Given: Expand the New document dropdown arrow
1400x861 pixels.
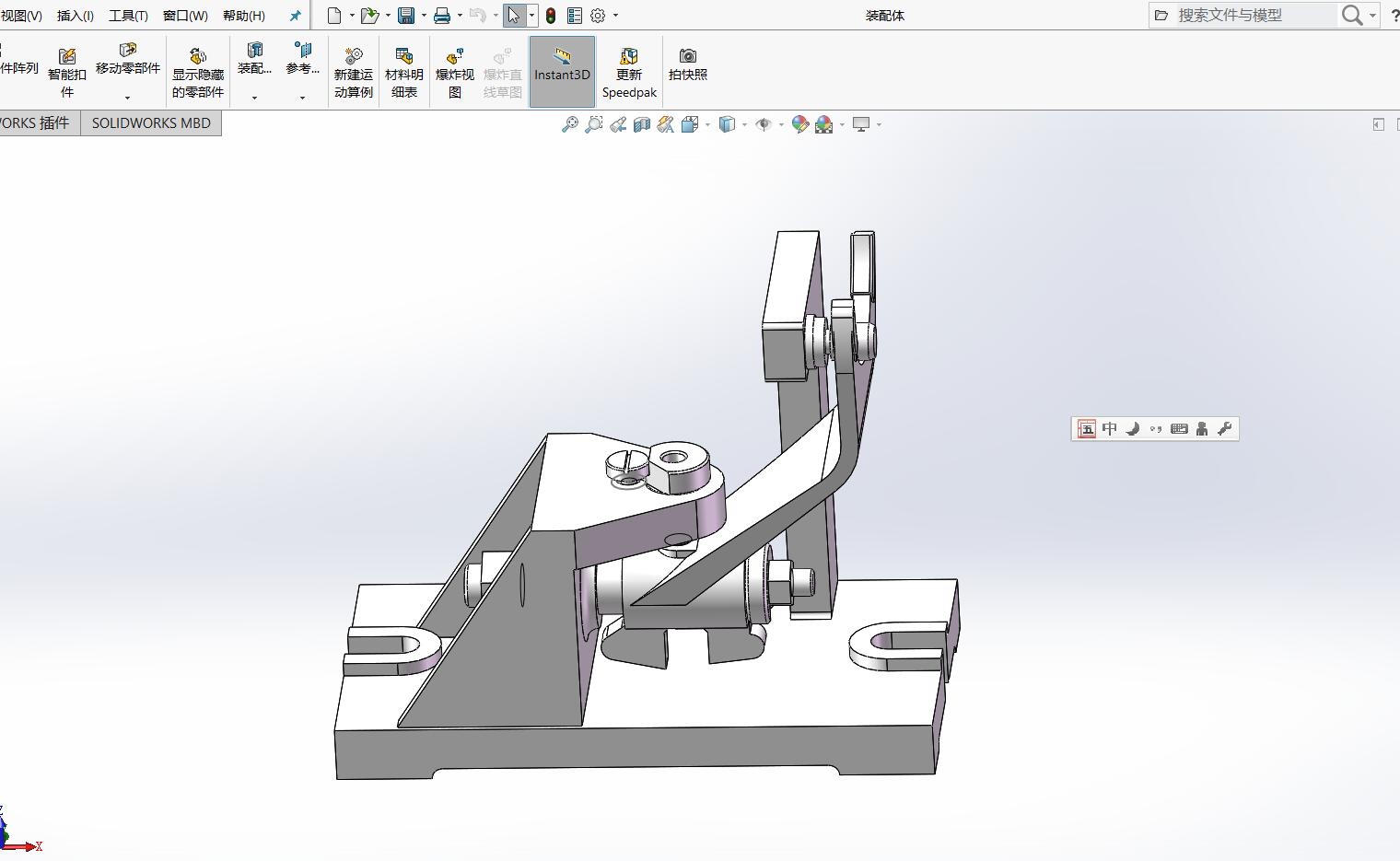Looking at the screenshot, I should 352,16.
